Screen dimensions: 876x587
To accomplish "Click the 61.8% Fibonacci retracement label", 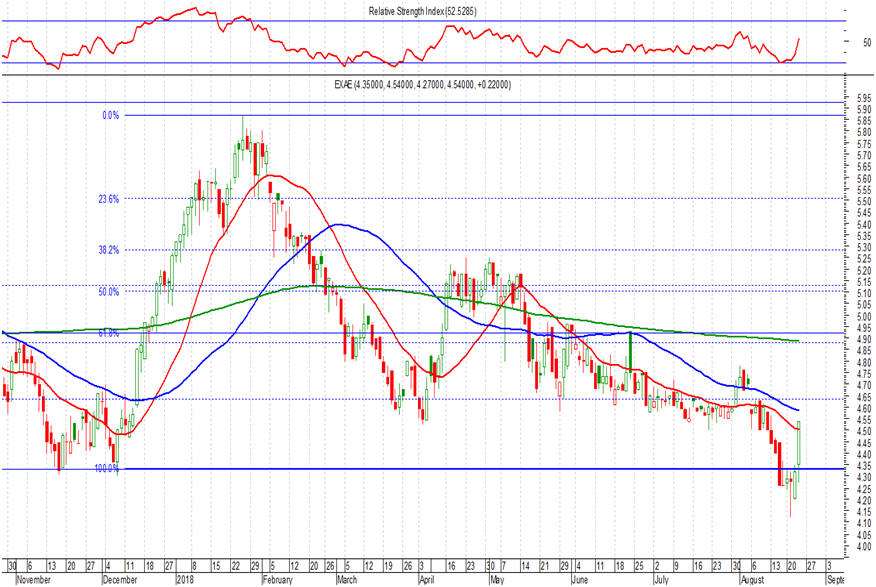I will tap(108, 333).
